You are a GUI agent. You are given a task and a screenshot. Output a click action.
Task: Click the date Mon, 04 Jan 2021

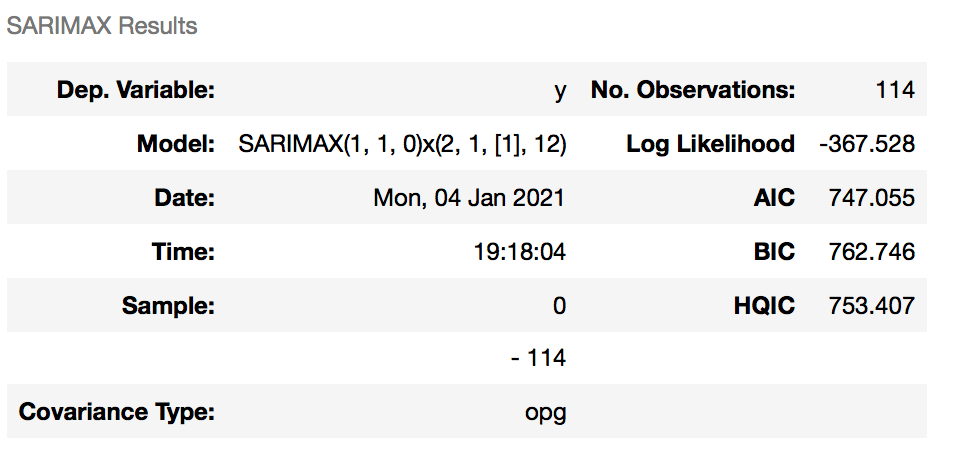469,198
